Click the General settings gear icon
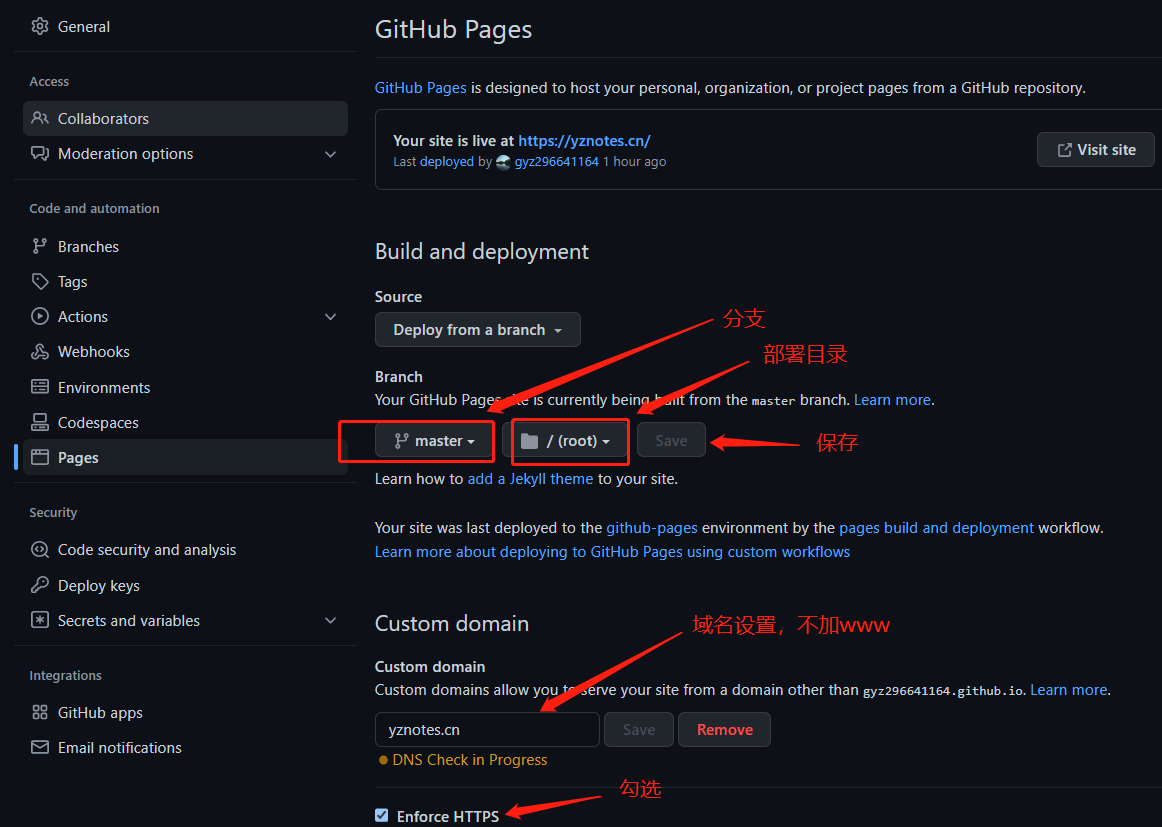 (39, 26)
